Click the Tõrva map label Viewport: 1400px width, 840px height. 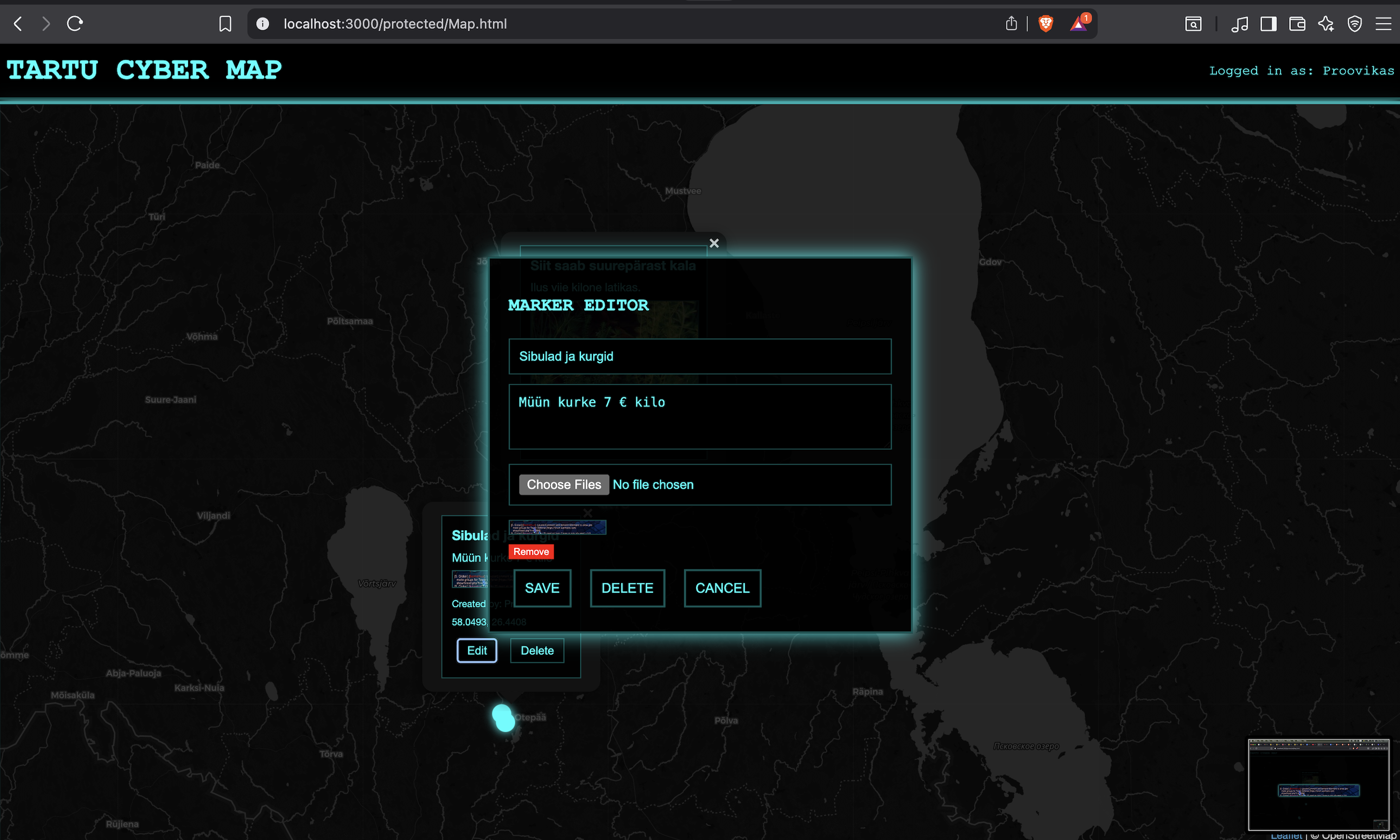[x=331, y=754]
